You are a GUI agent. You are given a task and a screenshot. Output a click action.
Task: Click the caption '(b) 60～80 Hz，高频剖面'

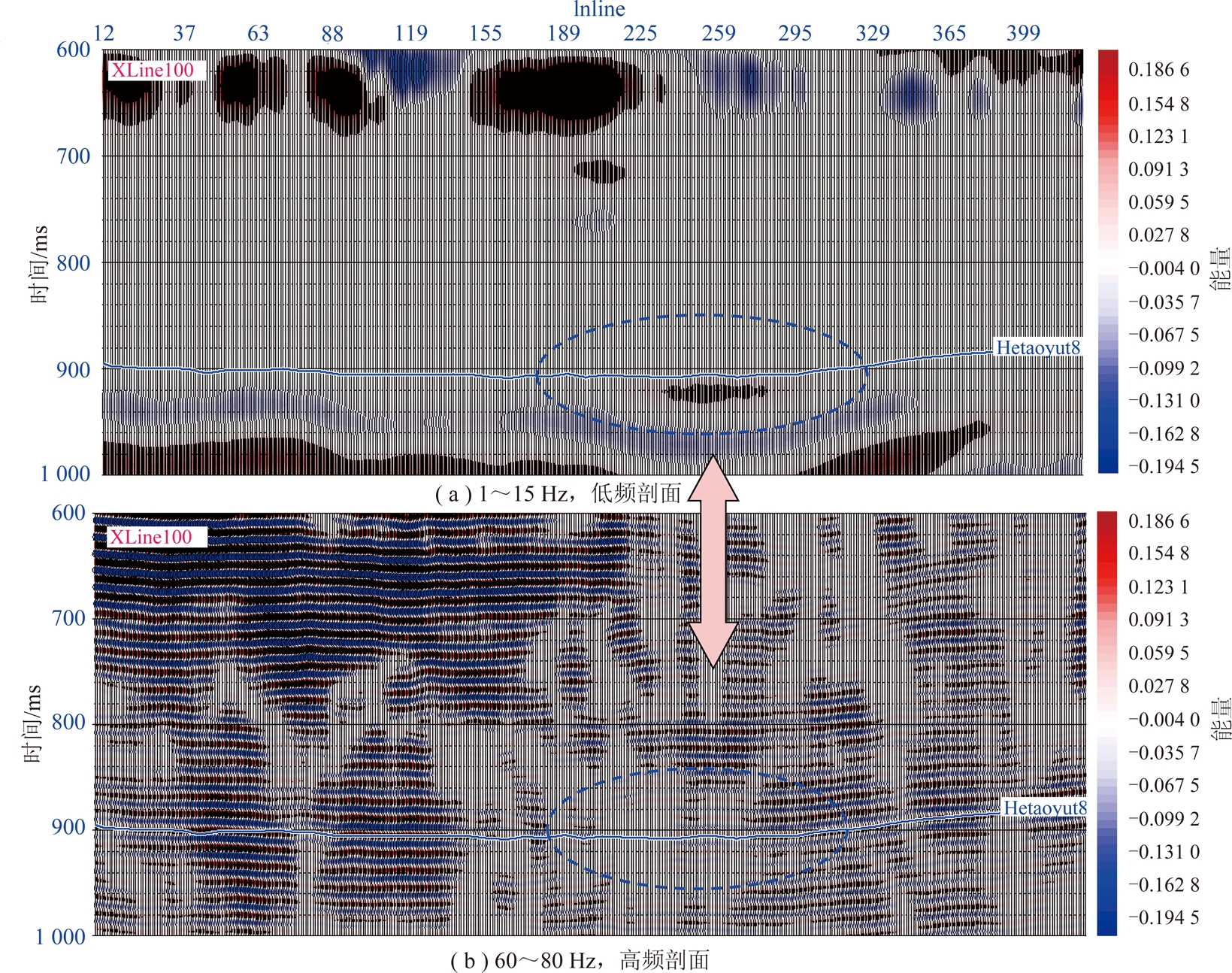coord(580,961)
